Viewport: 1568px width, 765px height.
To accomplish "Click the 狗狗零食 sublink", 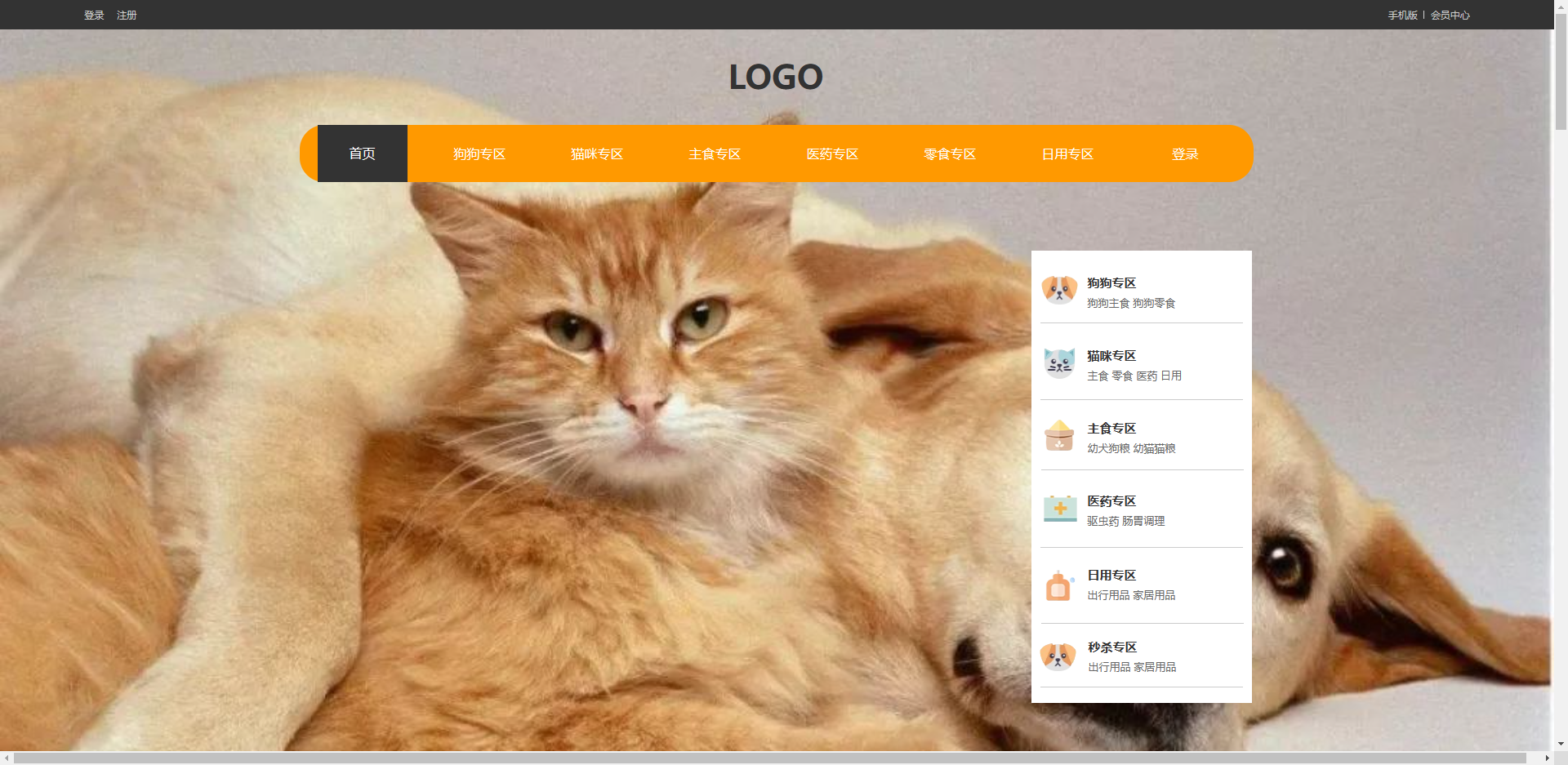I will click(x=1154, y=304).
